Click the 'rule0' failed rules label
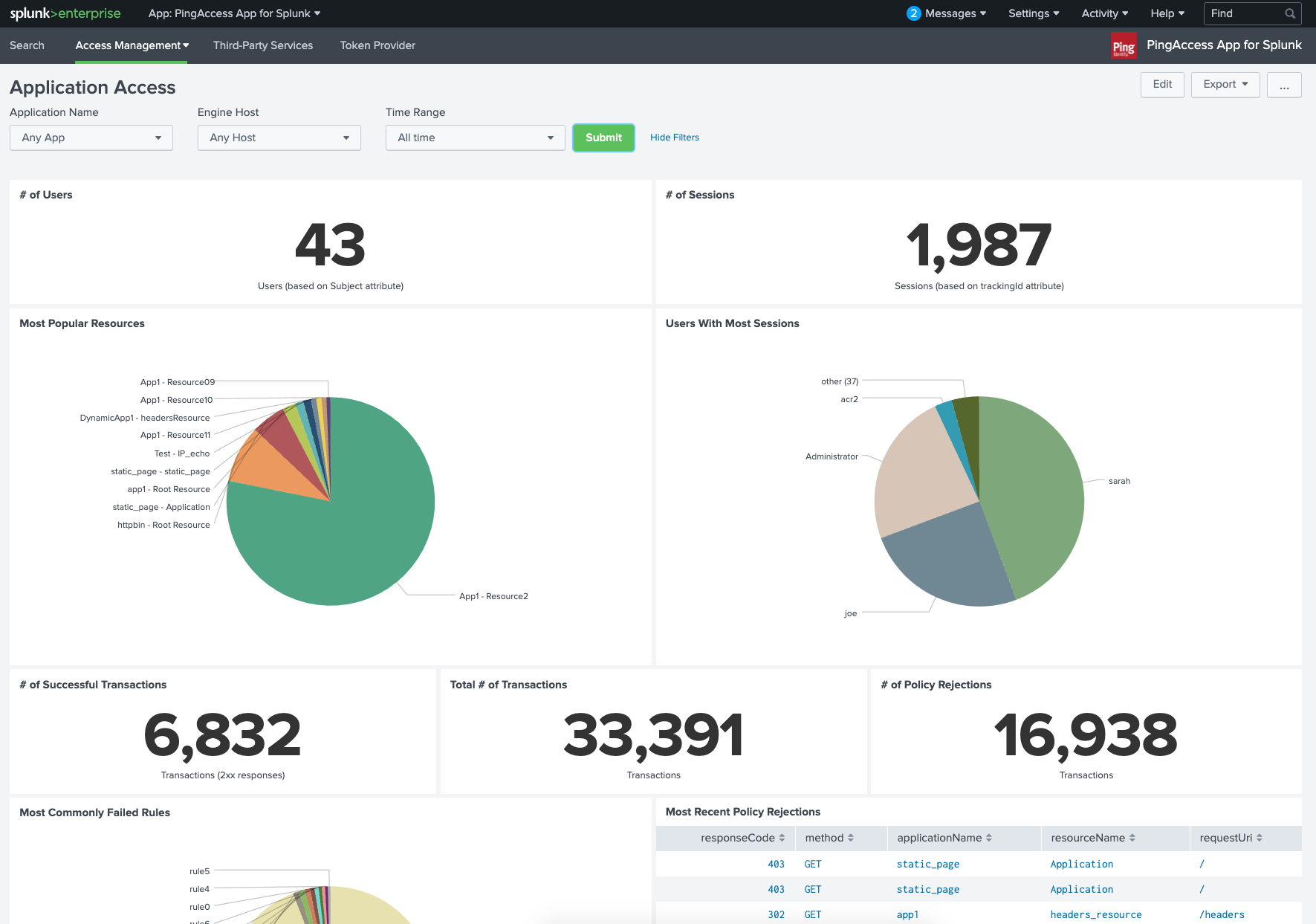1316x924 pixels. click(x=199, y=907)
